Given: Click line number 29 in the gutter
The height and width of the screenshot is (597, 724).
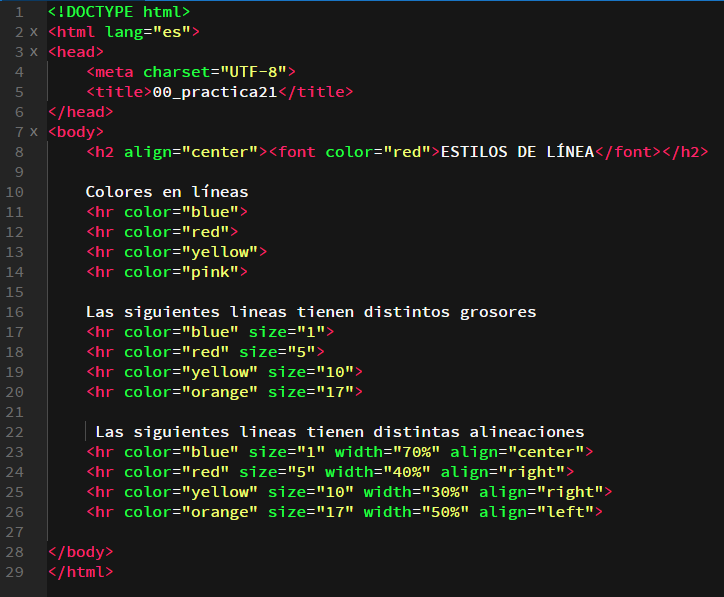Looking at the screenshot, I should [x=14, y=573].
